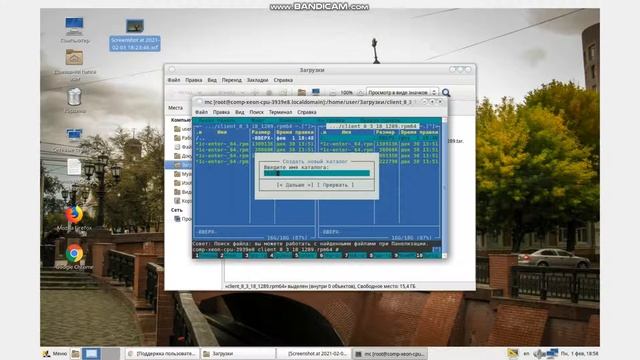Open Файл menu in the mc terminal window
The height and width of the screenshot is (360, 640).
201,112
